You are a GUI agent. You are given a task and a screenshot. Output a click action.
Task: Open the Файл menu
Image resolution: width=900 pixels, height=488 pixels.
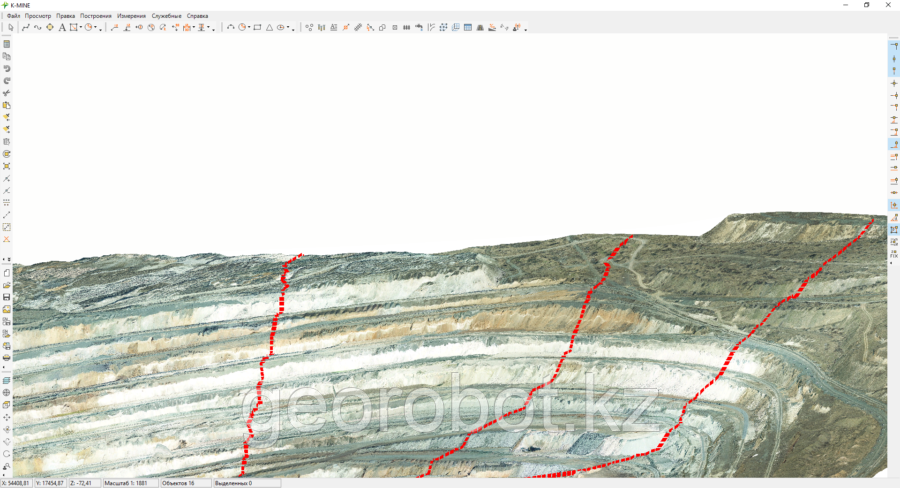[13, 16]
